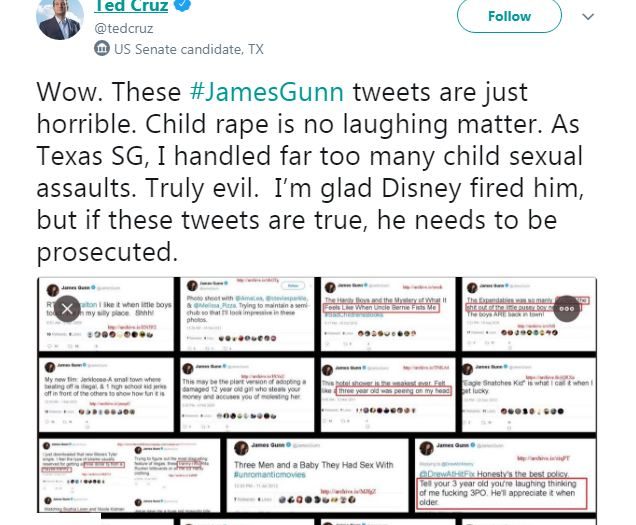636x525 pixels.
Task: Click the government building icon beside candidate label
Action: [x=102, y=48]
